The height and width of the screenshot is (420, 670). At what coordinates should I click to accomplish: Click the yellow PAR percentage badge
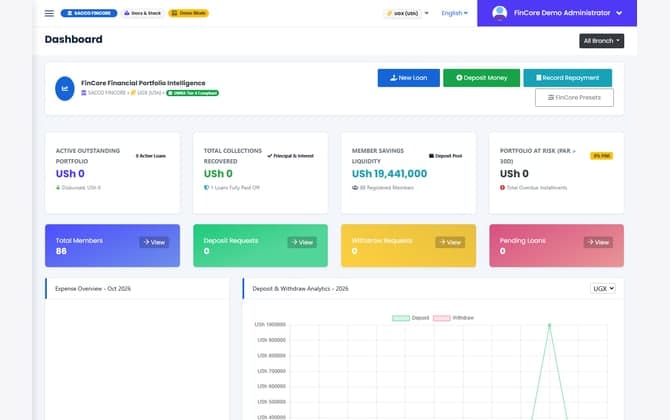[602, 156]
